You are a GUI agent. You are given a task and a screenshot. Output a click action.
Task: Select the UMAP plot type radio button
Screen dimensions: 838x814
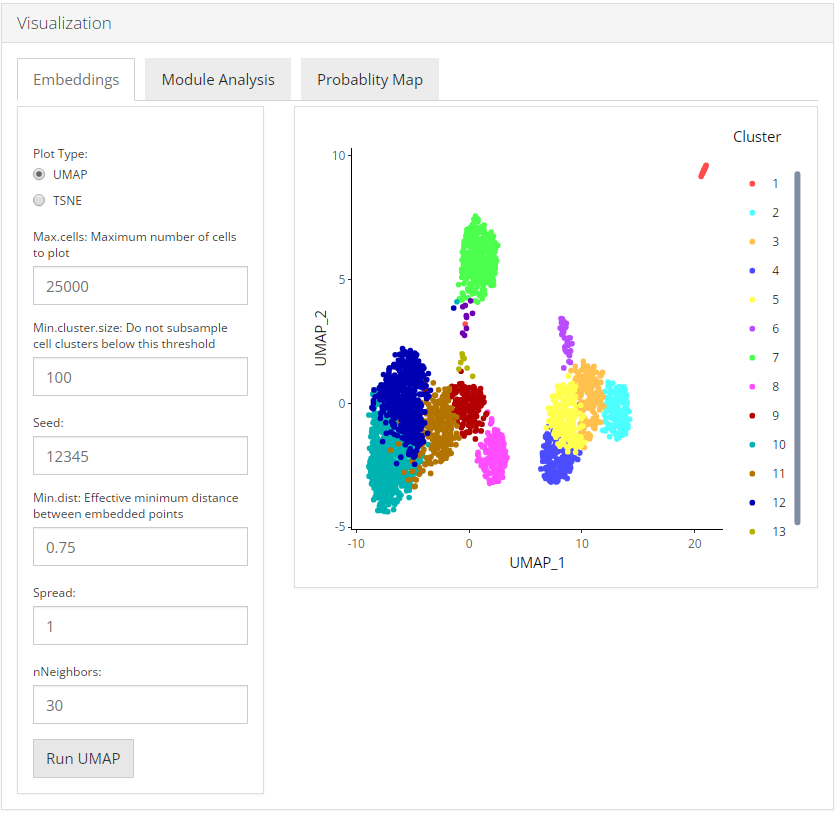tap(39, 174)
